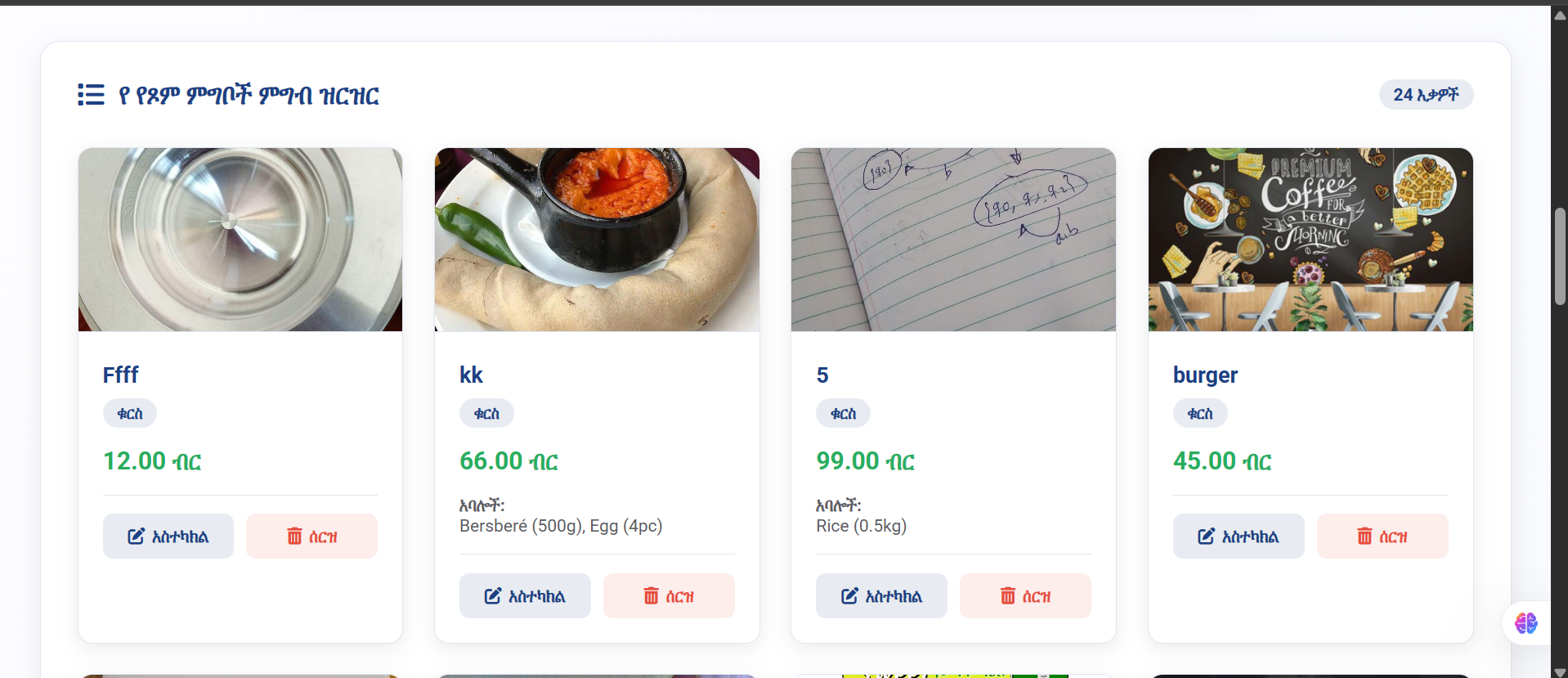The width and height of the screenshot is (1568, 678).
Task: Click the edit pencil icon on the Ffff card
Action: [x=137, y=536]
